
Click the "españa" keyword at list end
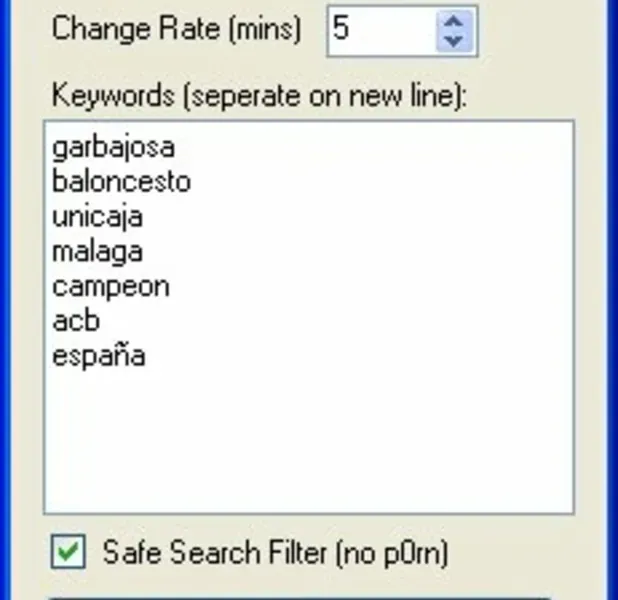tap(99, 356)
